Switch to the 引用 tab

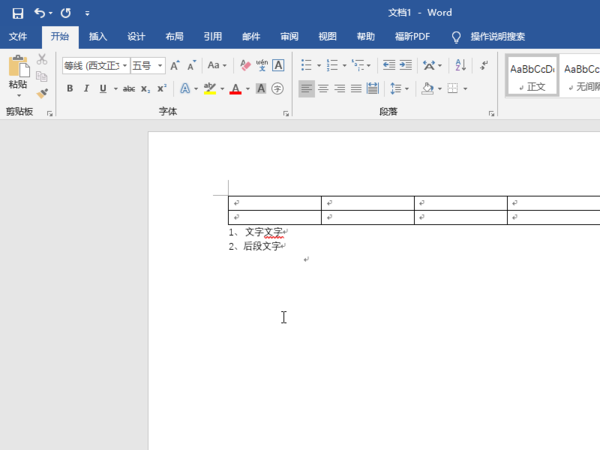(213, 37)
